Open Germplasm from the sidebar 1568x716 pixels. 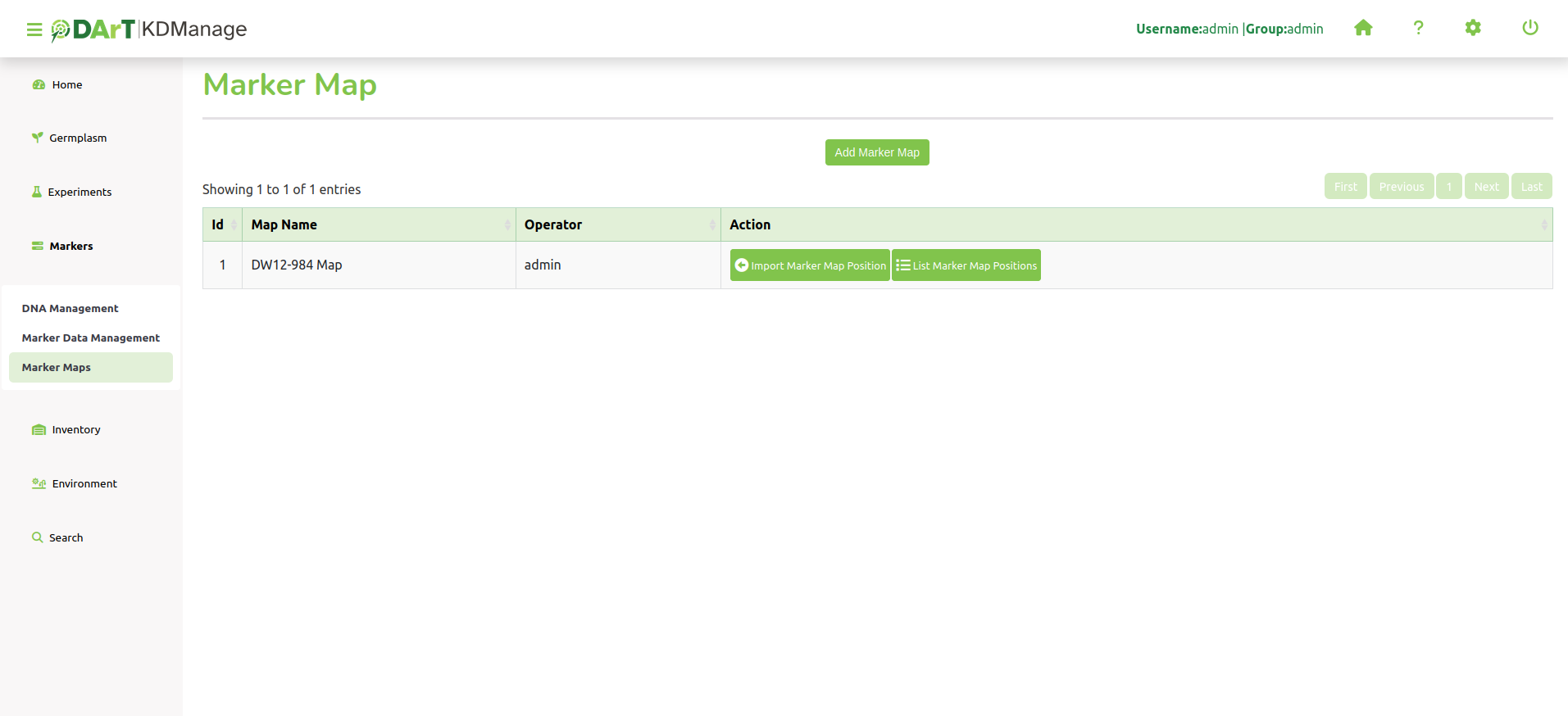tap(77, 138)
